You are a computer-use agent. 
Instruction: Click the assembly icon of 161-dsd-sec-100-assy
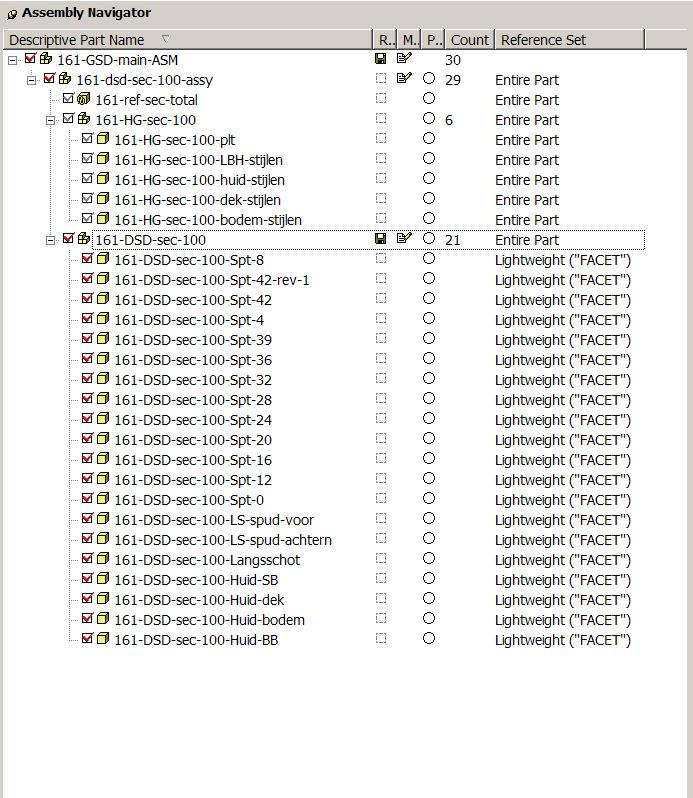[65, 78]
